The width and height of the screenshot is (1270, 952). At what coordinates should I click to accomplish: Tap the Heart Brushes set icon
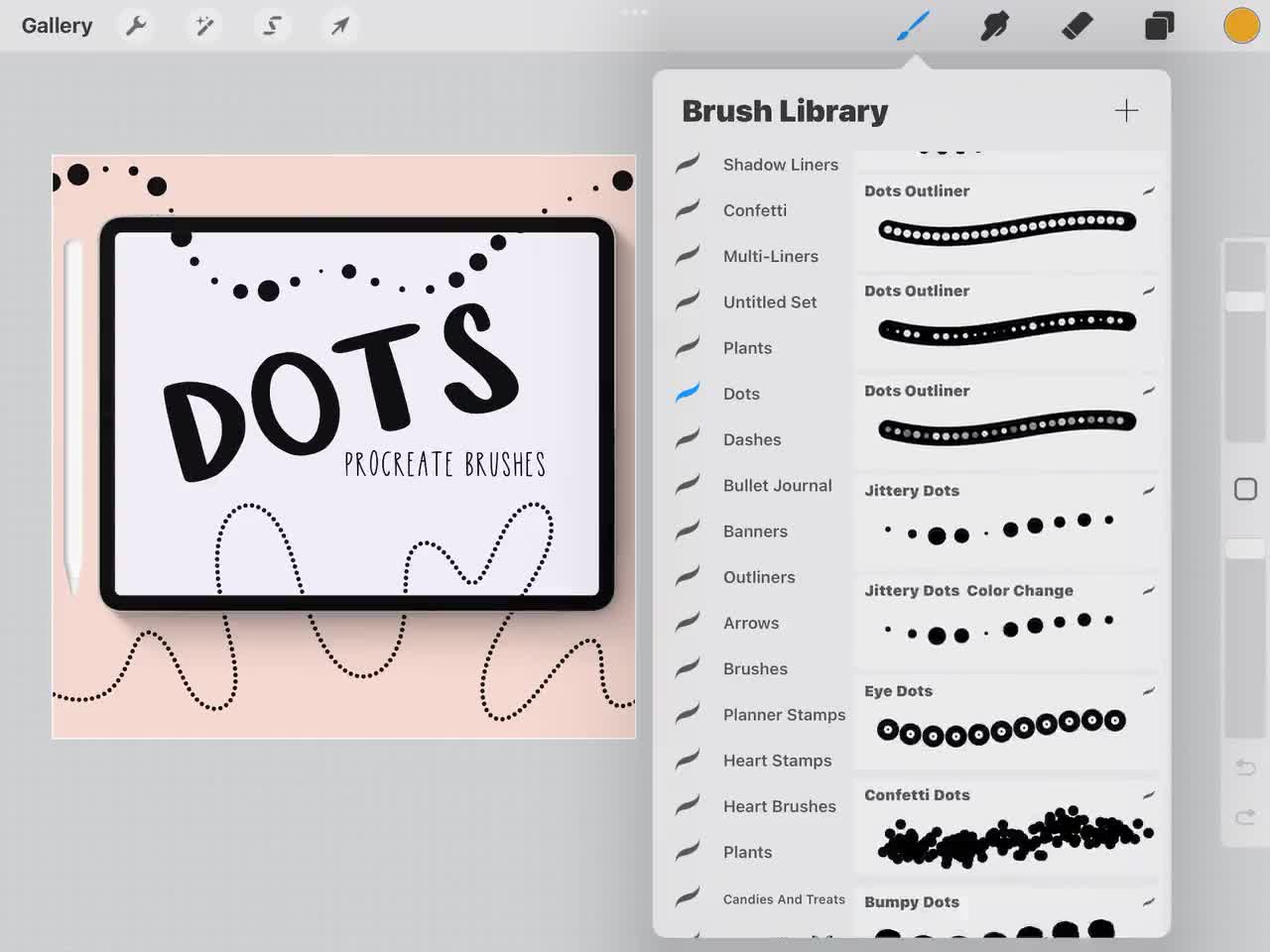pos(689,805)
